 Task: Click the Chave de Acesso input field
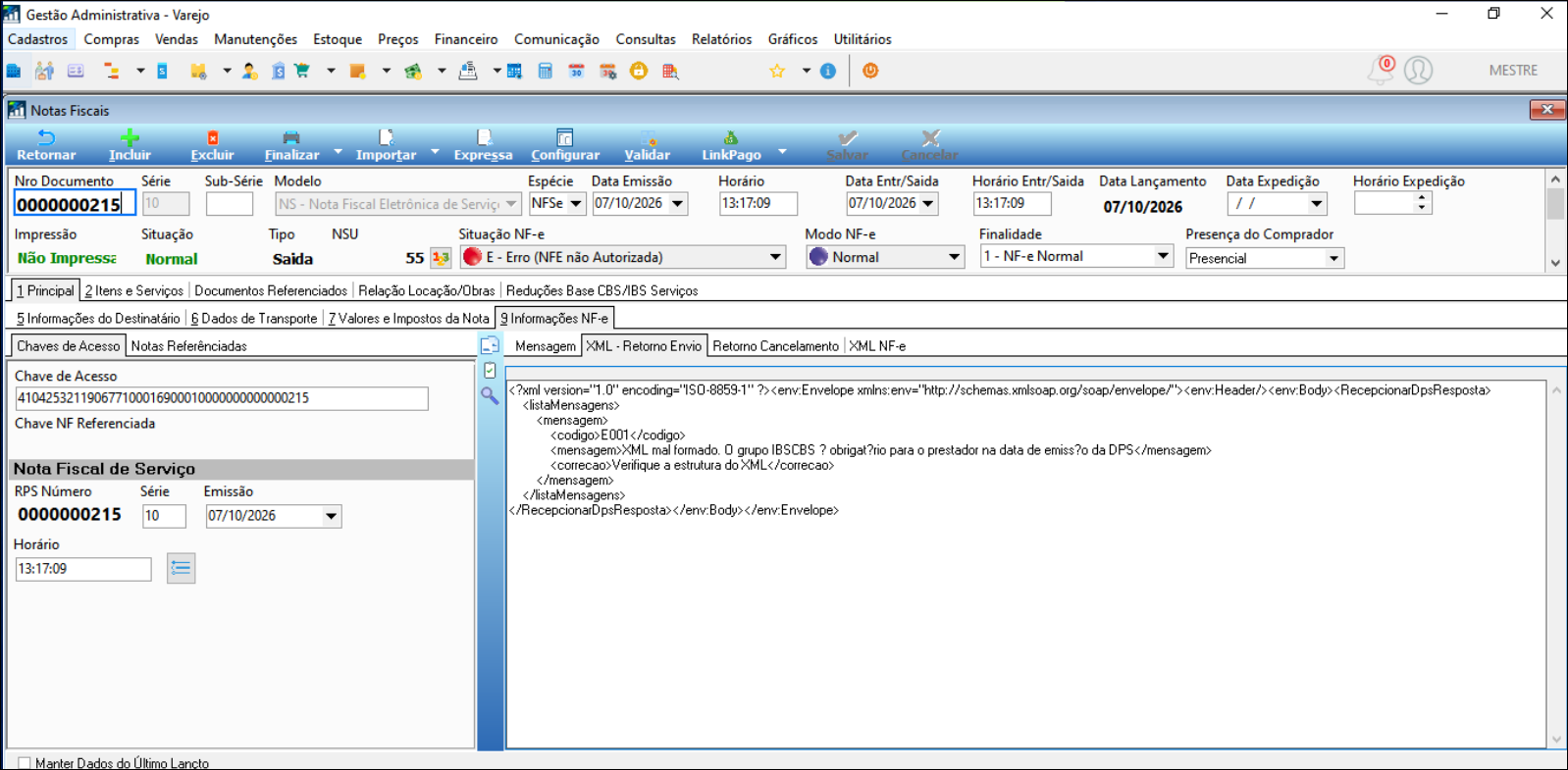point(222,397)
